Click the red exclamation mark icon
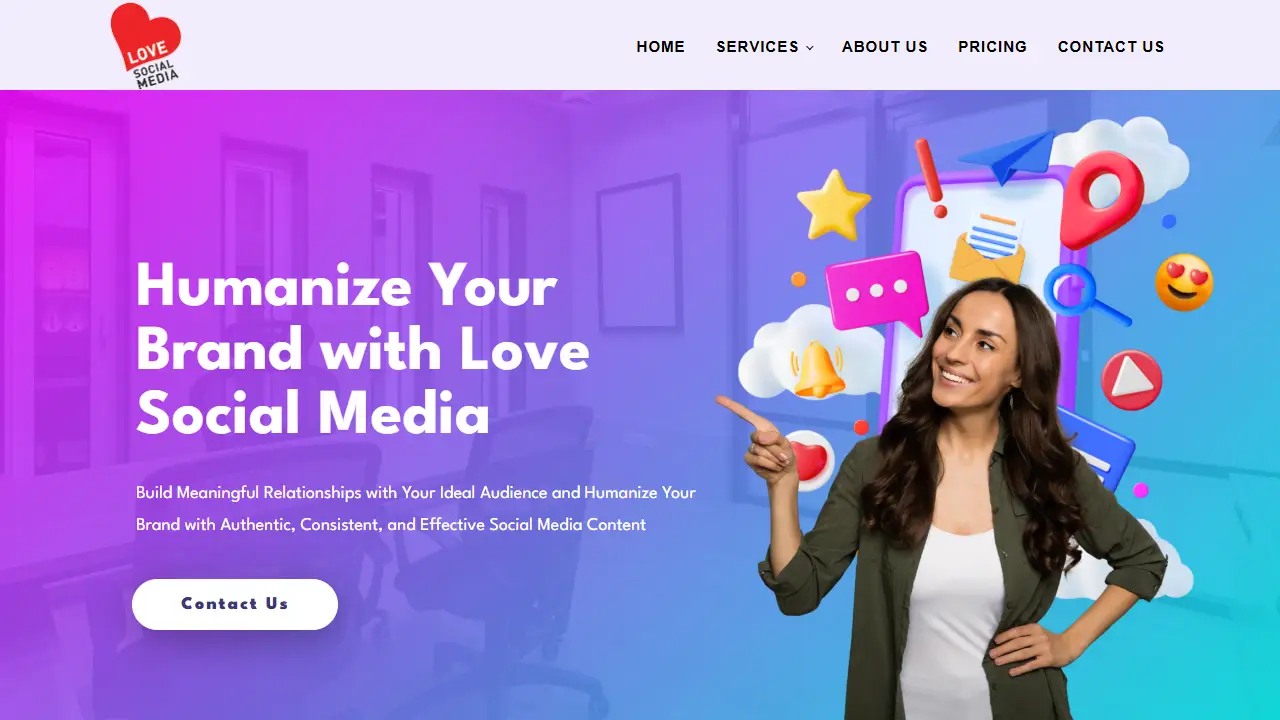Image resolution: width=1280 pixels, height=720 pixels. tap(932, 178)
